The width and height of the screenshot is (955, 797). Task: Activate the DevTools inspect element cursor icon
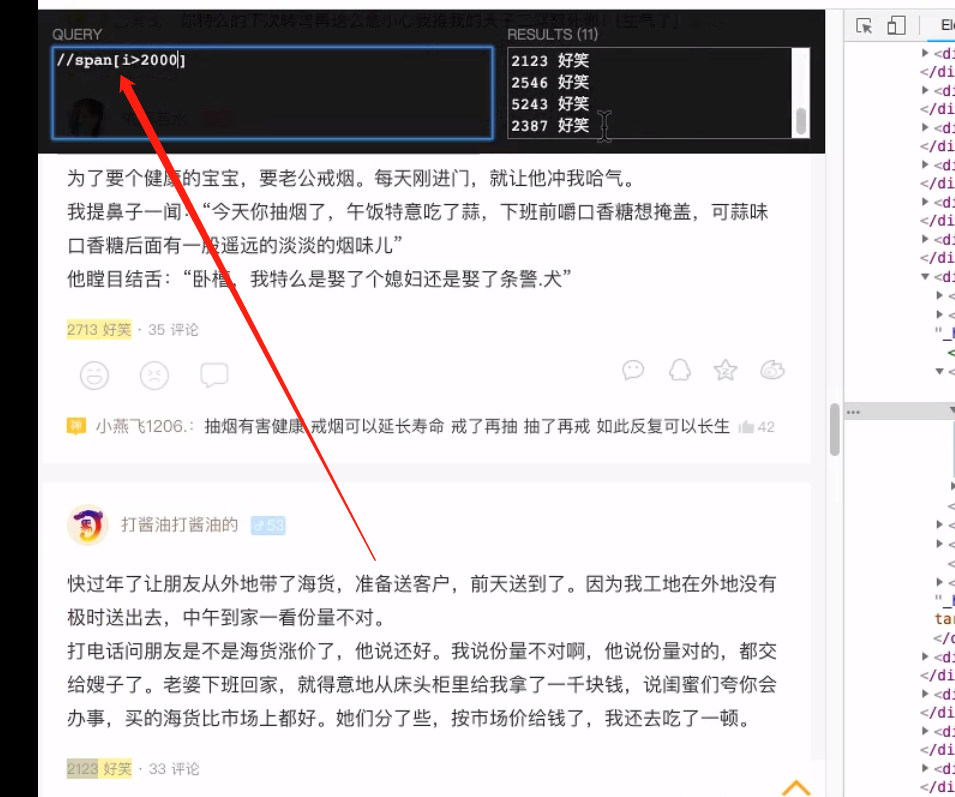(x=864, y=26)
